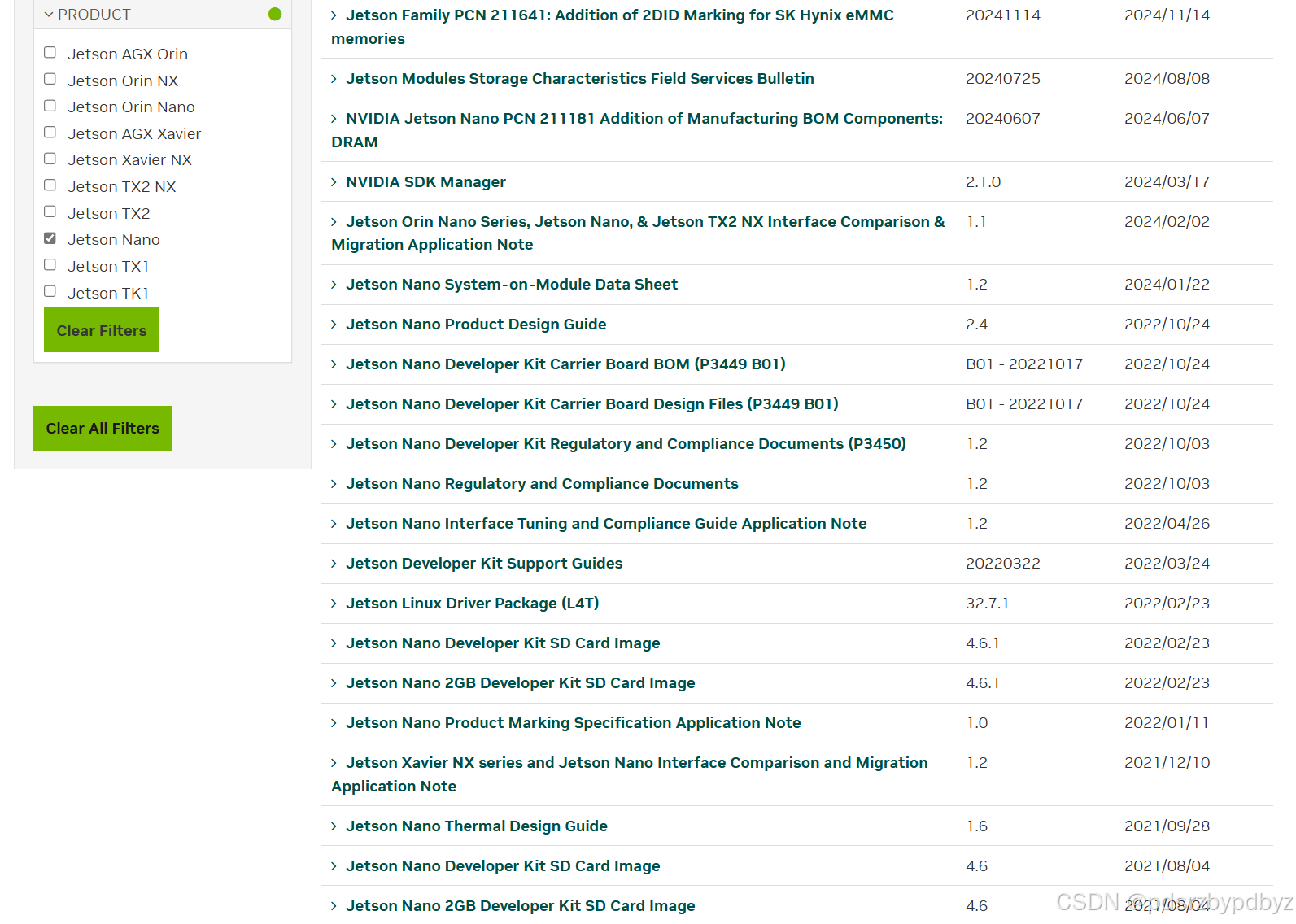
Task: Open NVIDIA Jetson Nano PCN 211181 link
Action: tap(637, 130)
